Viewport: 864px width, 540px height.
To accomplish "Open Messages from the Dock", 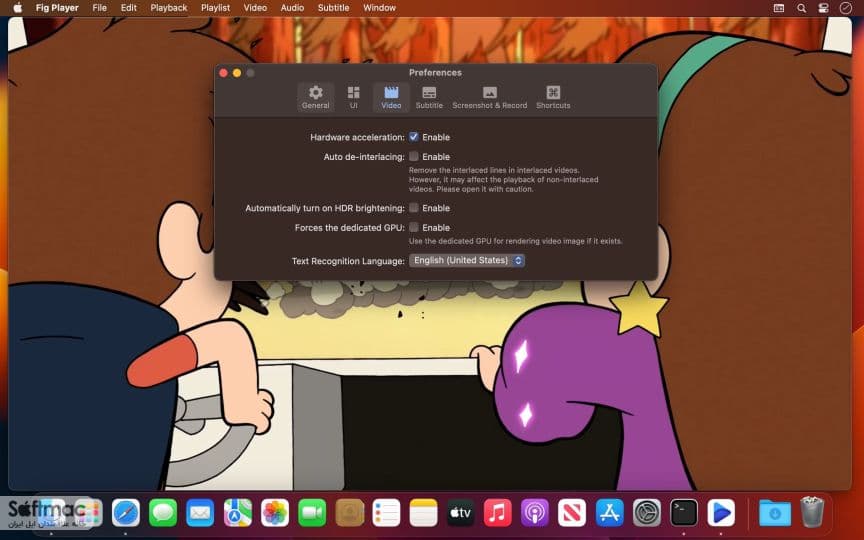I will tap(163, 513).
